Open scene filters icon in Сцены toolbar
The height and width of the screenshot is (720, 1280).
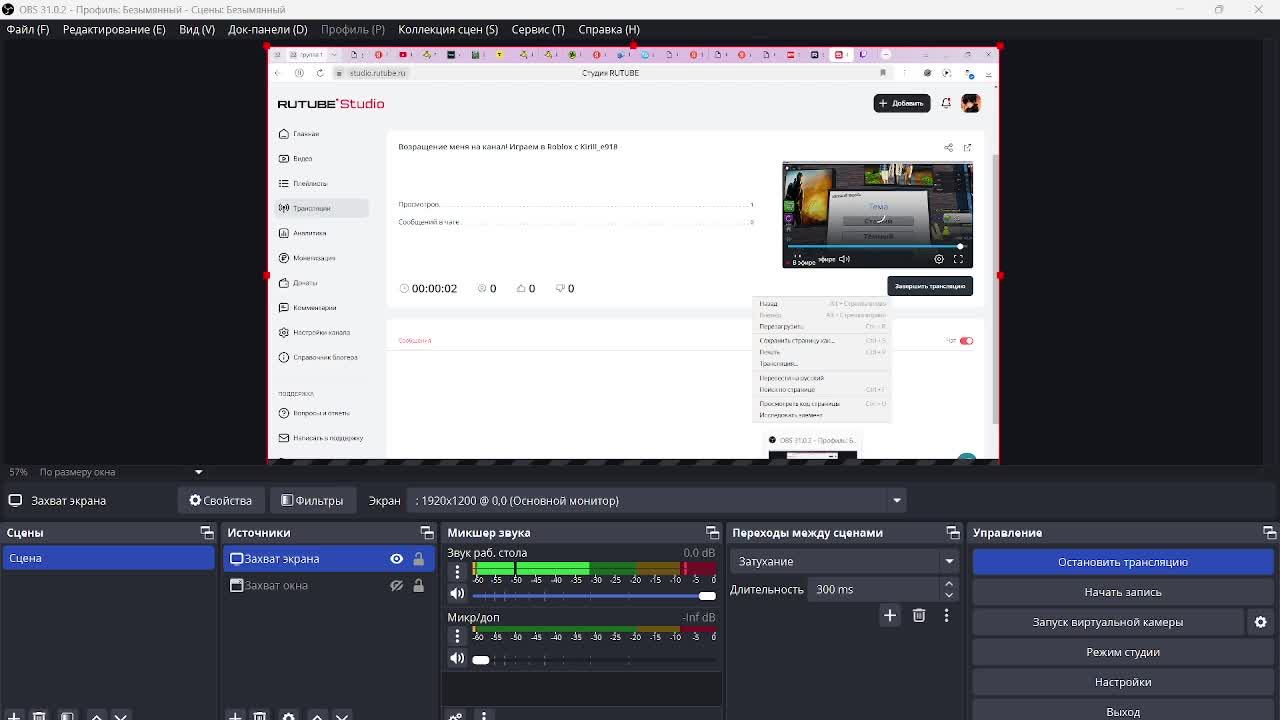67,716
